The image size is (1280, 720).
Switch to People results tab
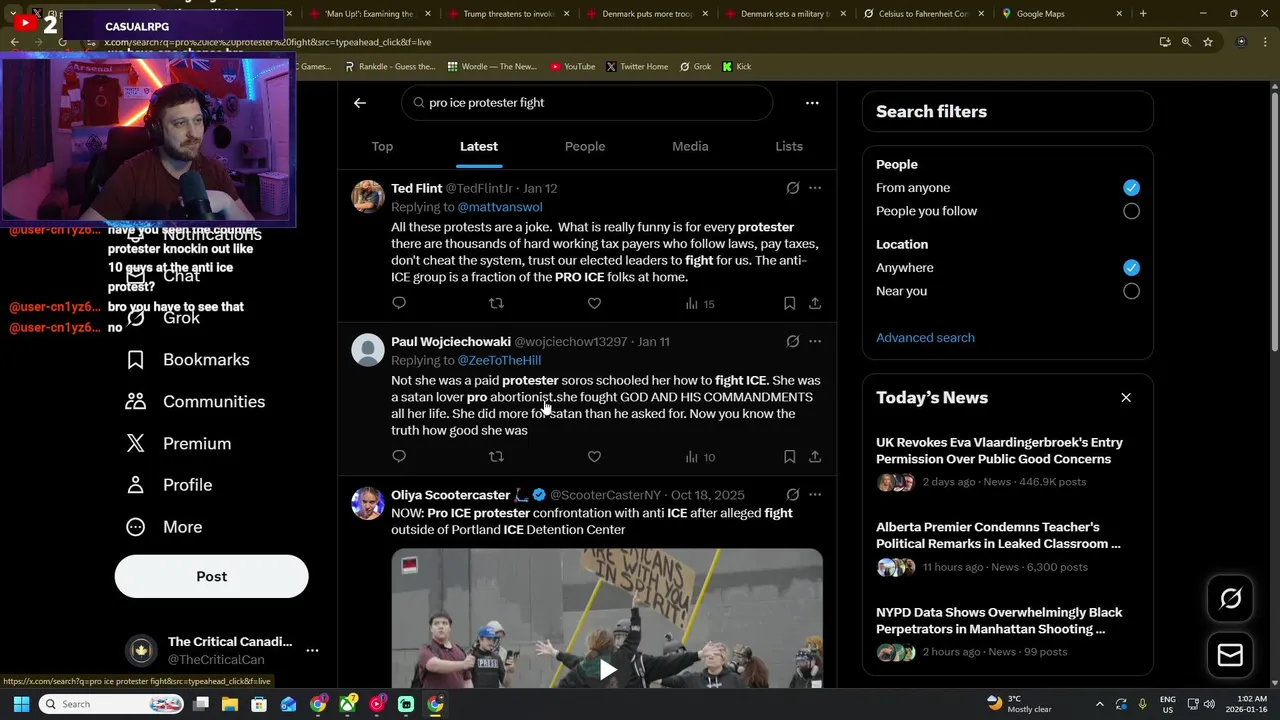tap(585, 146)
